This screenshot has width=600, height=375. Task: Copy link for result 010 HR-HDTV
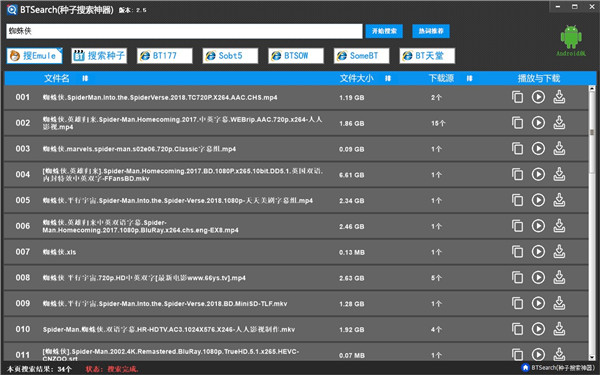[x=517, y=329]
